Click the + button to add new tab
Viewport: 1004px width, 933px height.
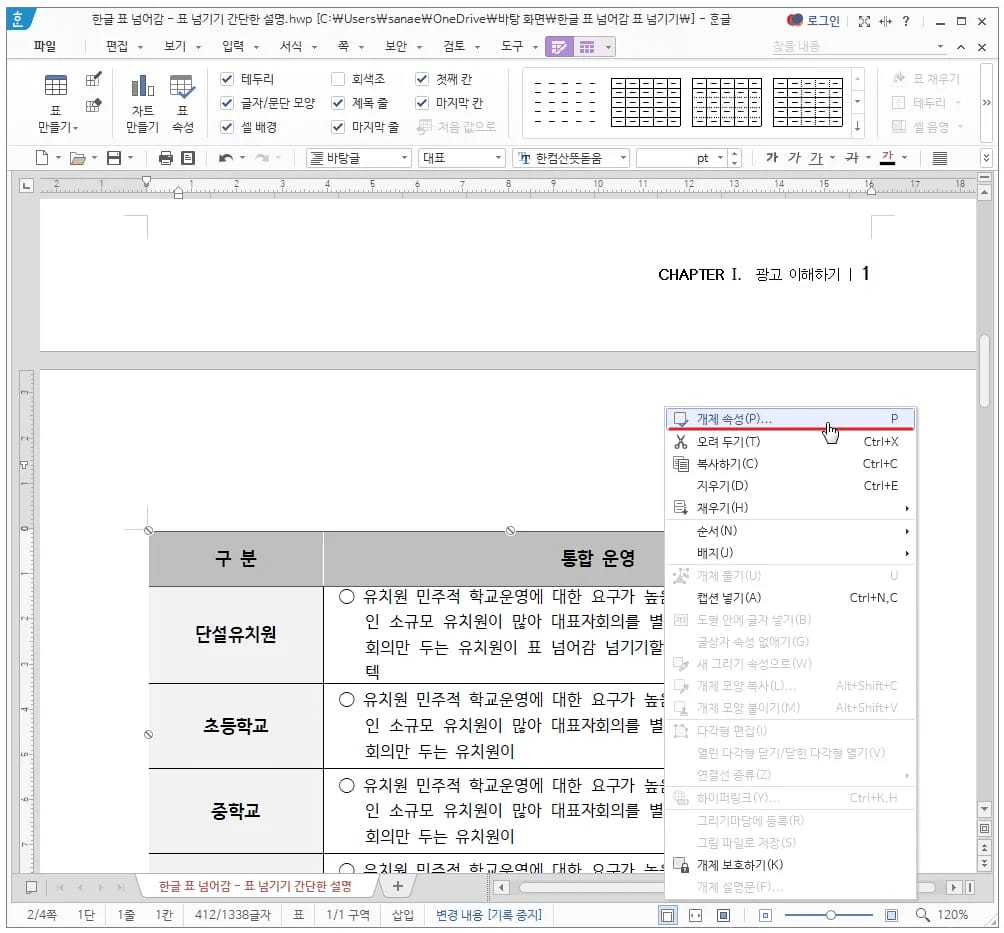tap(398, 886)
